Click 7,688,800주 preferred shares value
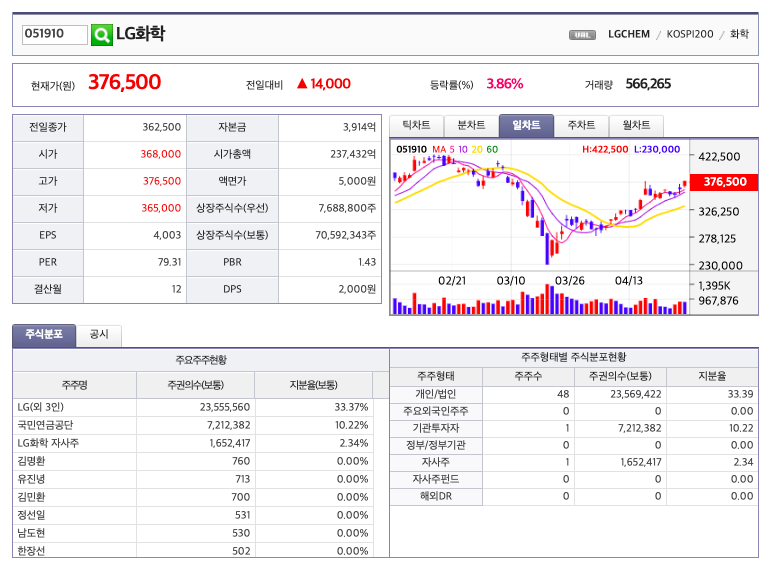The width and height of the screenshot is (777, 578). [x=347, y=208]
